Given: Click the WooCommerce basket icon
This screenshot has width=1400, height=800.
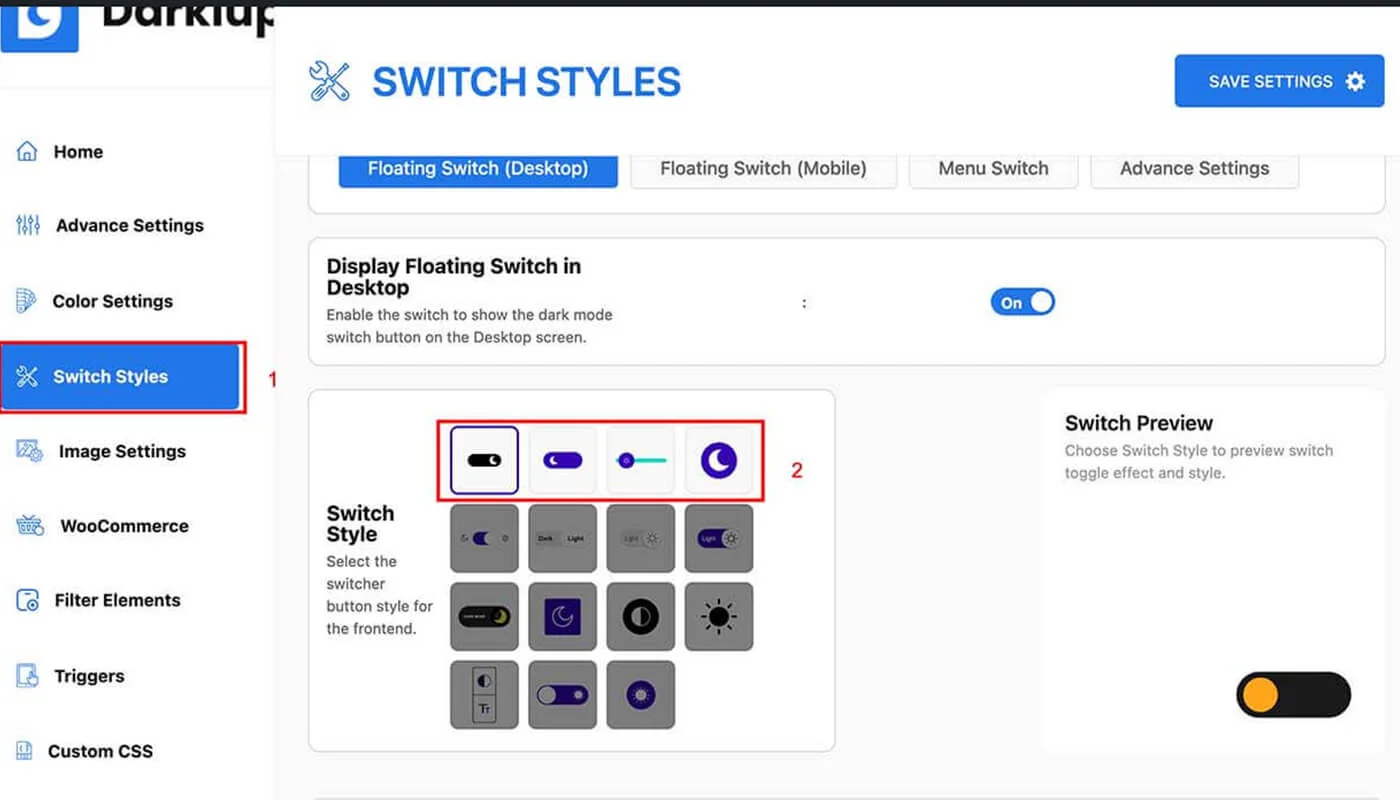Looking at the screenshot, I should point(29,526).
